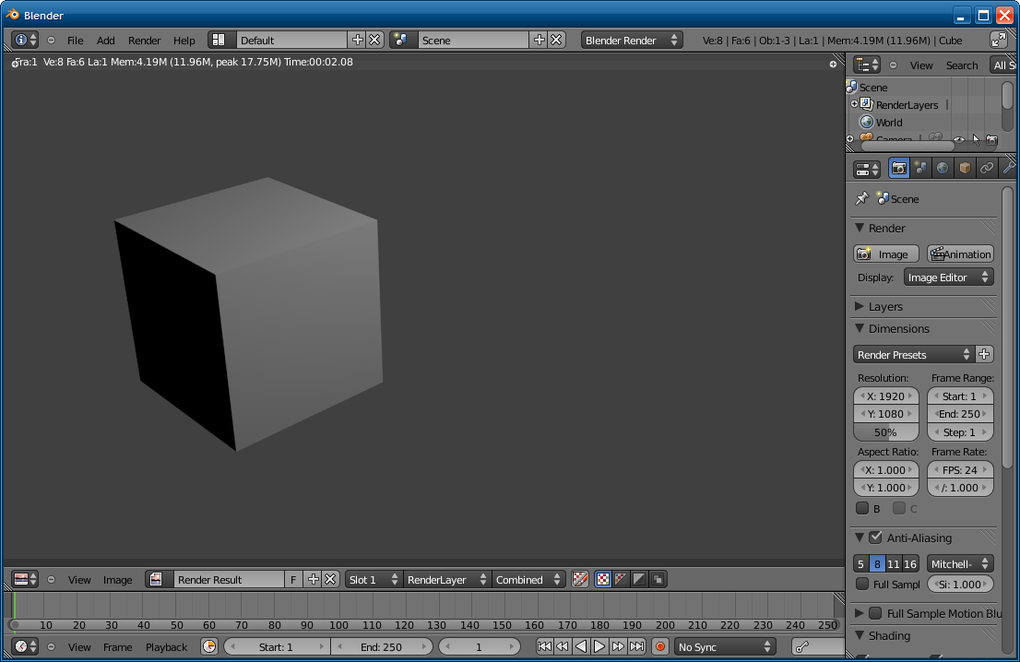This screenshot has height=662, width=1020.
Task: Click the Image render button
Action: click(885, 254)
